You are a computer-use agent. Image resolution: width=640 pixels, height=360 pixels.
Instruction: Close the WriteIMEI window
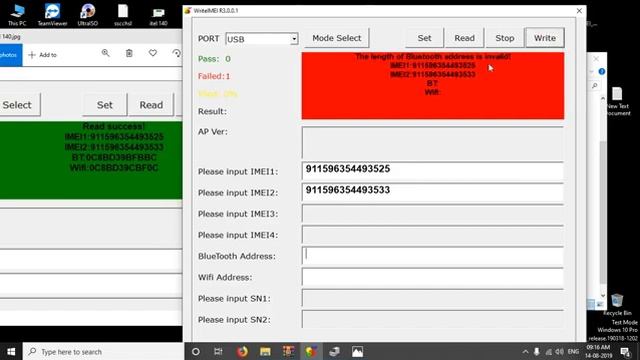tap(579, 11)
